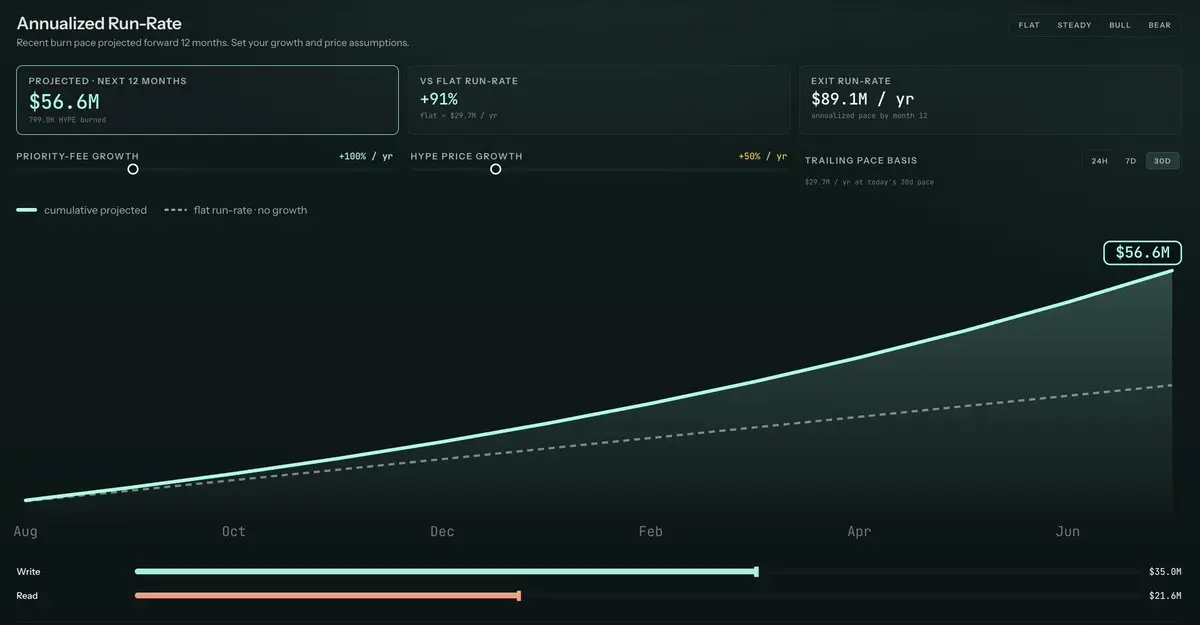The height and width of the screenshot is (625, 1200).
Task: Apply the BULL scenario preset
Action: click(1120, 25)
